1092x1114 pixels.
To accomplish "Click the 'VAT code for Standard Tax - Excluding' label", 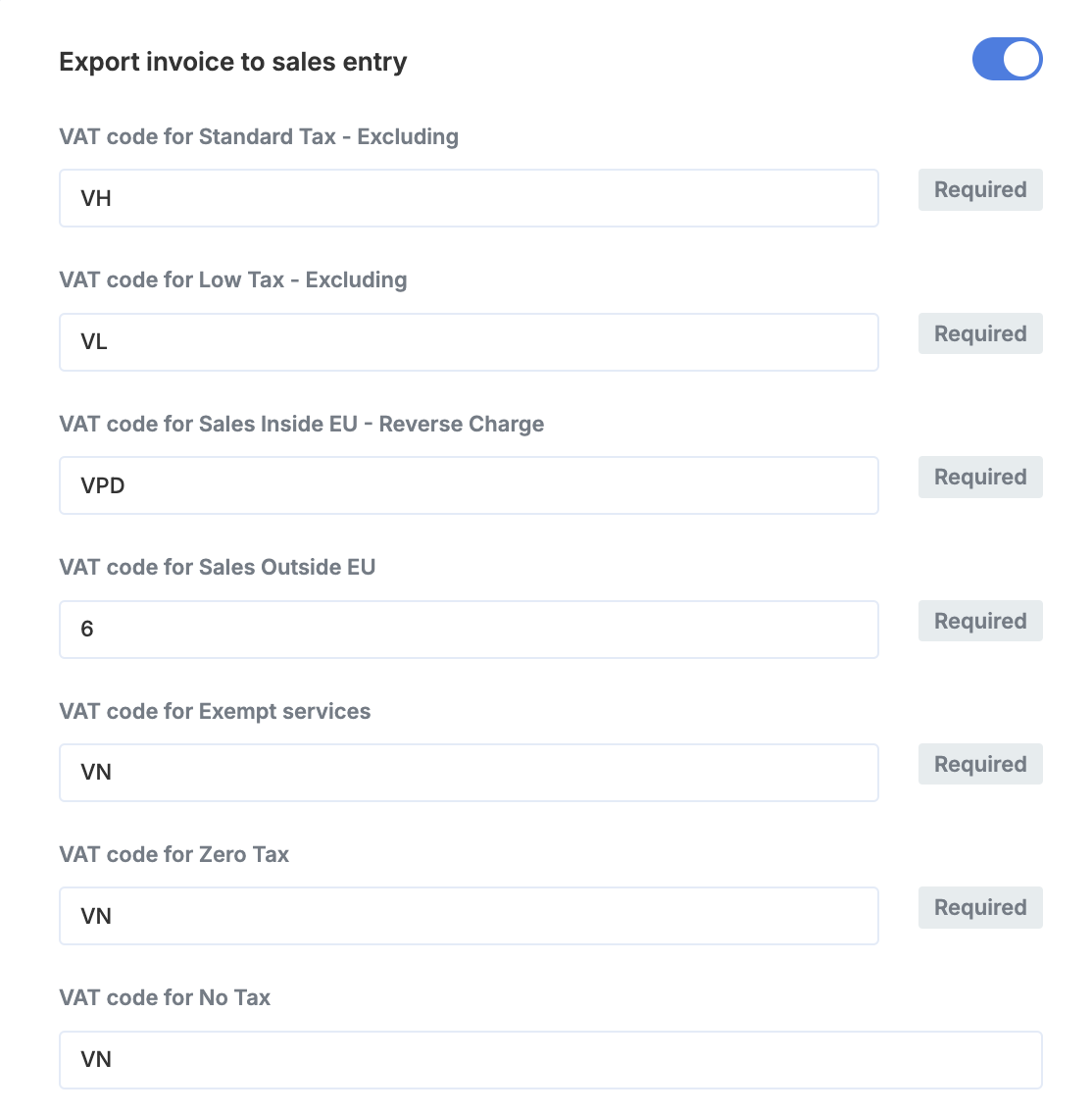I will (x=259, y=136).
